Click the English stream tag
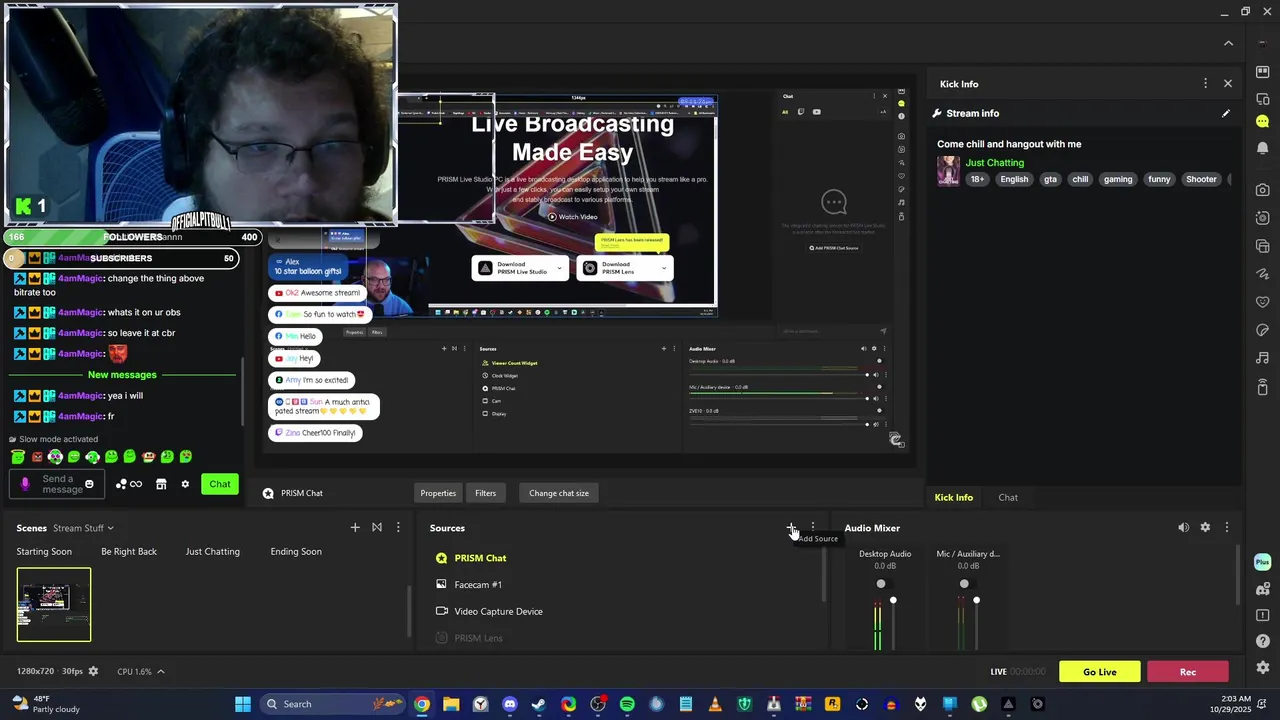 tap(1014, 179)
